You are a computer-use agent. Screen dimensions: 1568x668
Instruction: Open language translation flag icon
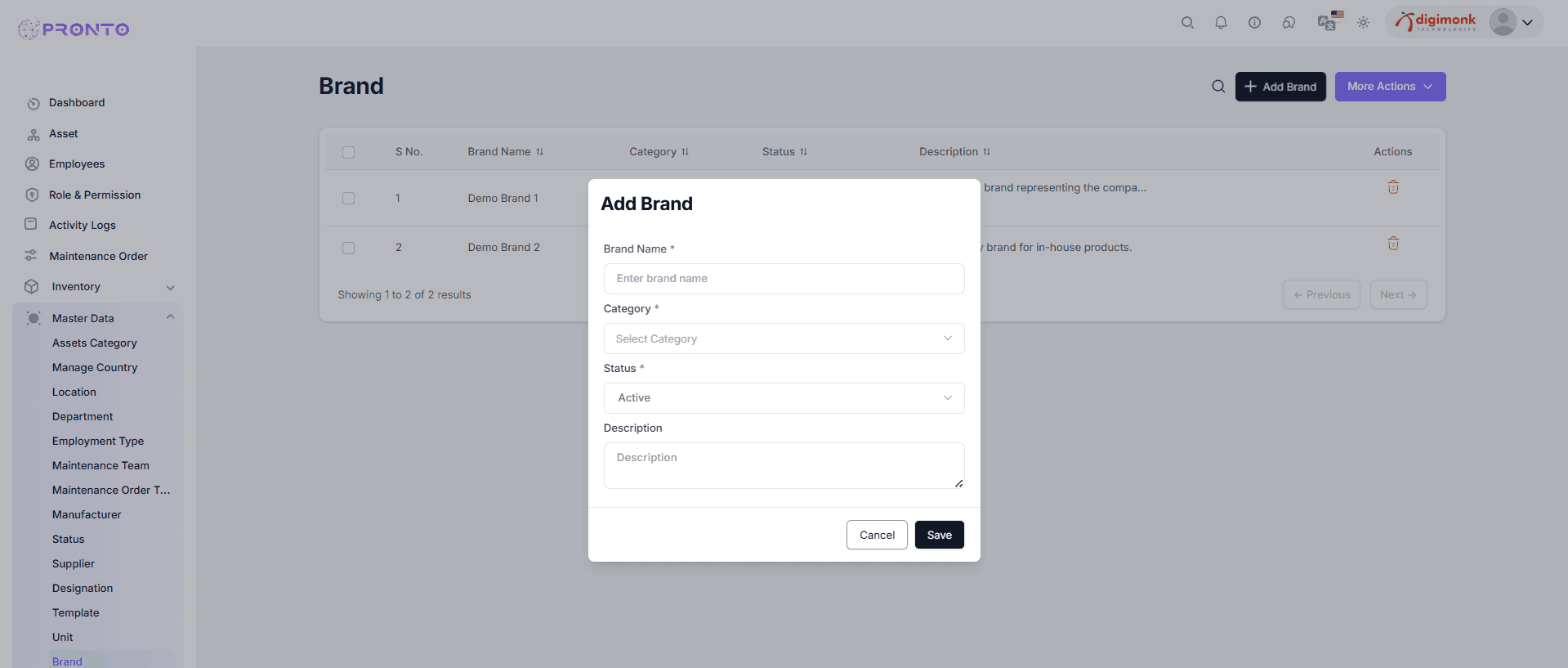click(1330, 21)
